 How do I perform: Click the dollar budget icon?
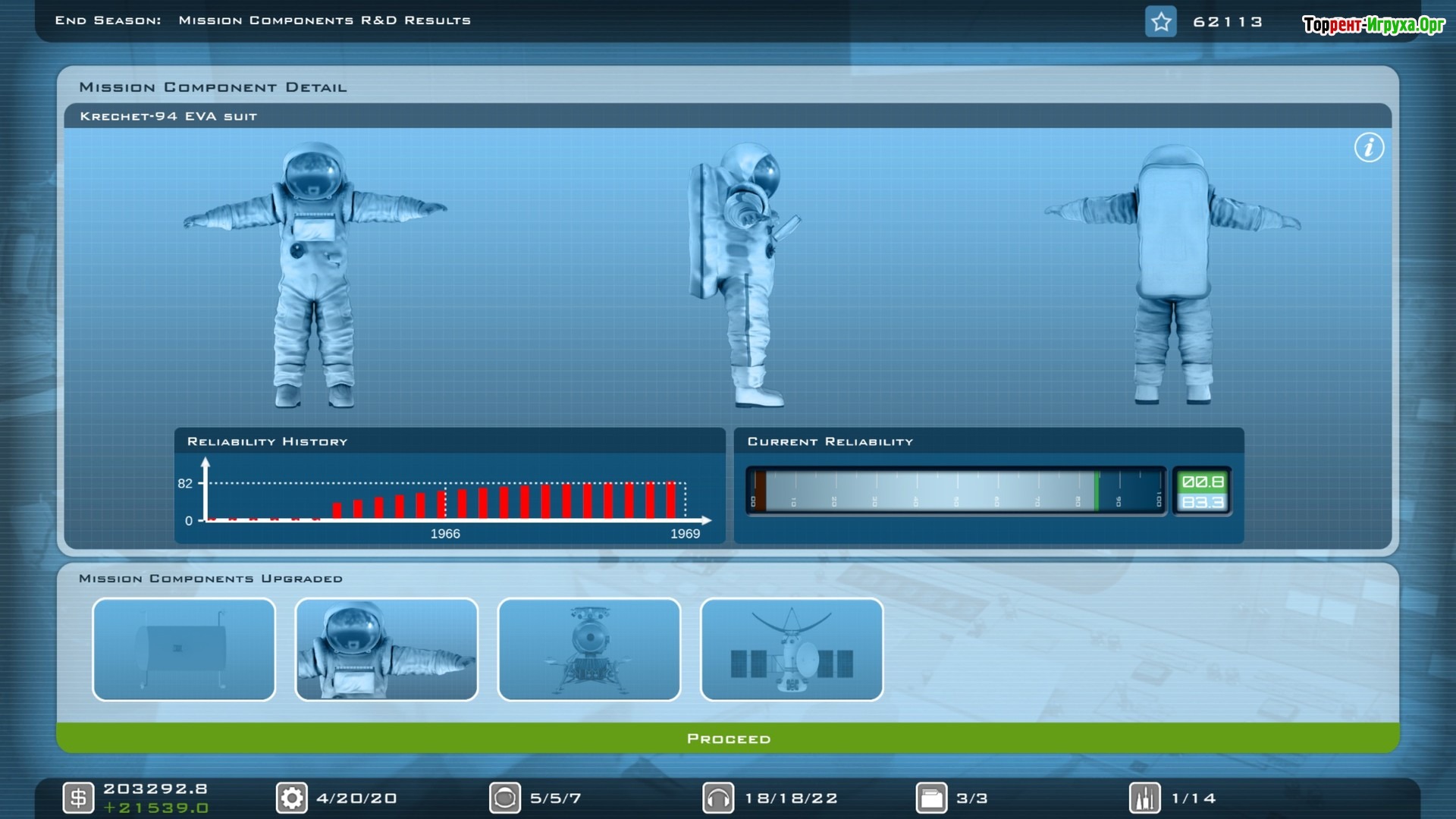tap(78, 798)
